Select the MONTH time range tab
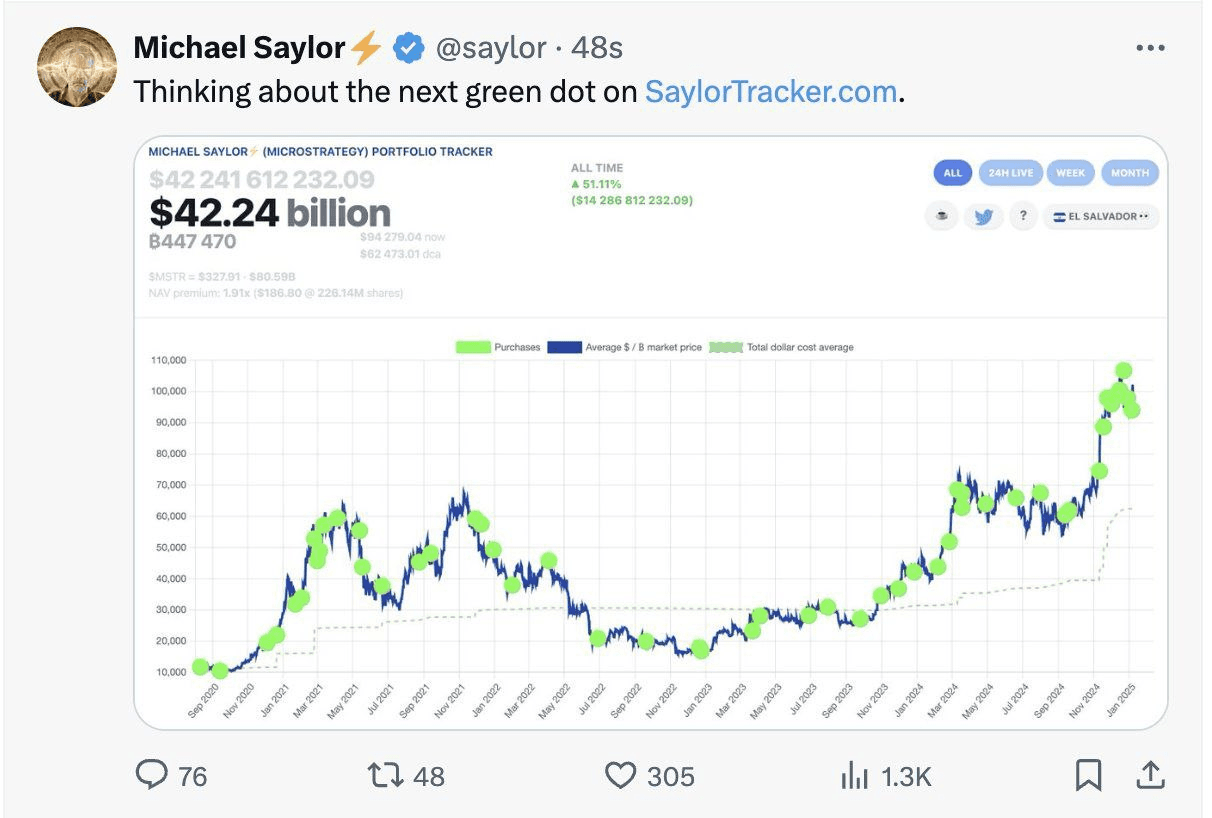This screenshot has width=1212, height=818. click(1130, 173)
